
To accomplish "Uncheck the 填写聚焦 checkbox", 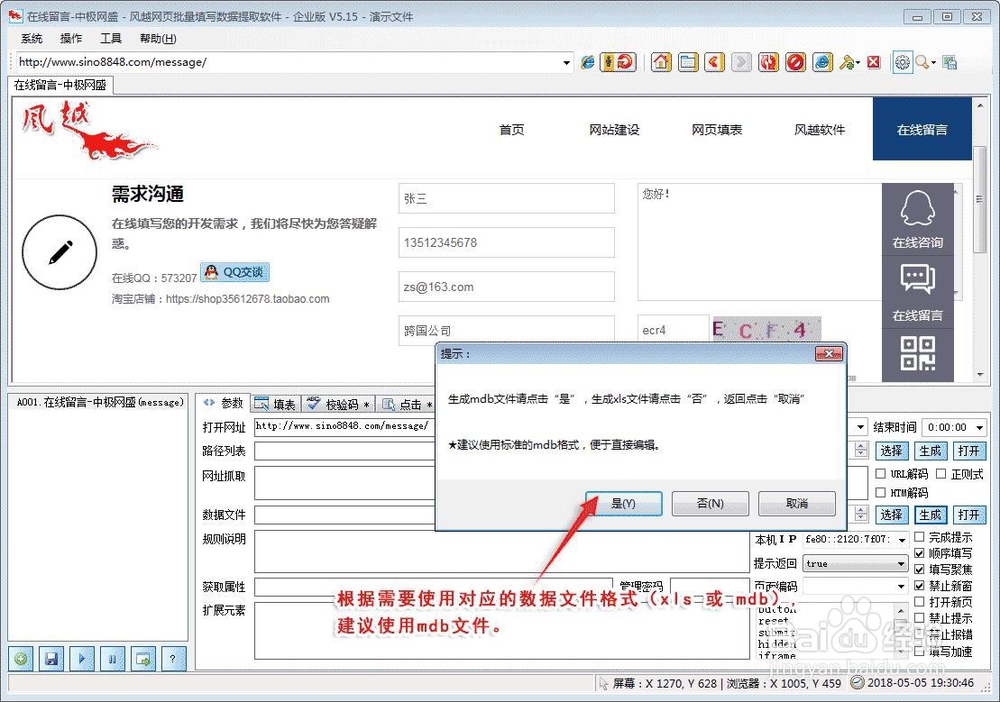I will [x=919, y=569].
